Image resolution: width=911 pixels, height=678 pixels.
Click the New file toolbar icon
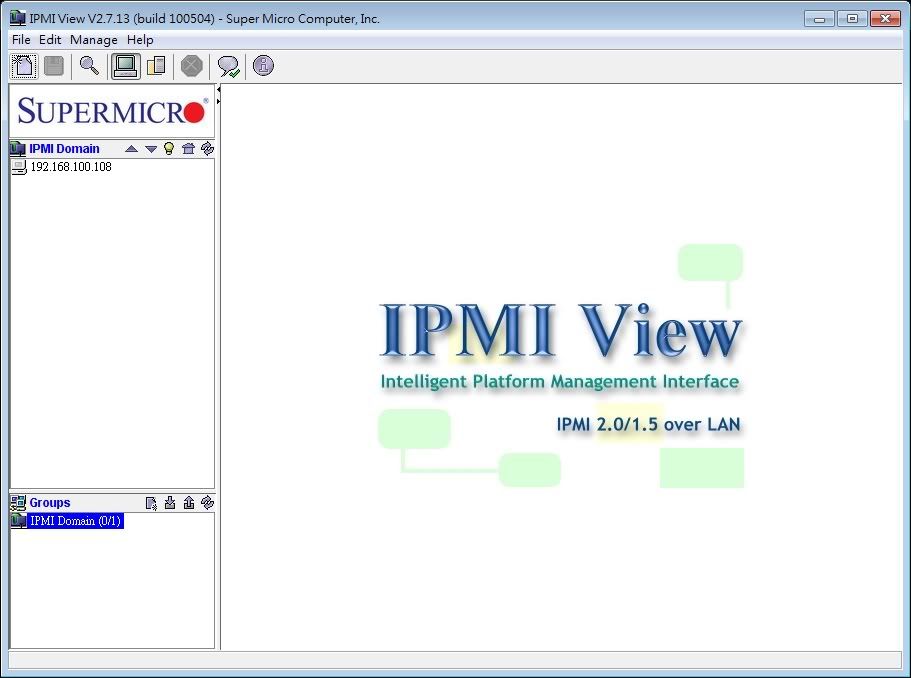click(24, 66)
